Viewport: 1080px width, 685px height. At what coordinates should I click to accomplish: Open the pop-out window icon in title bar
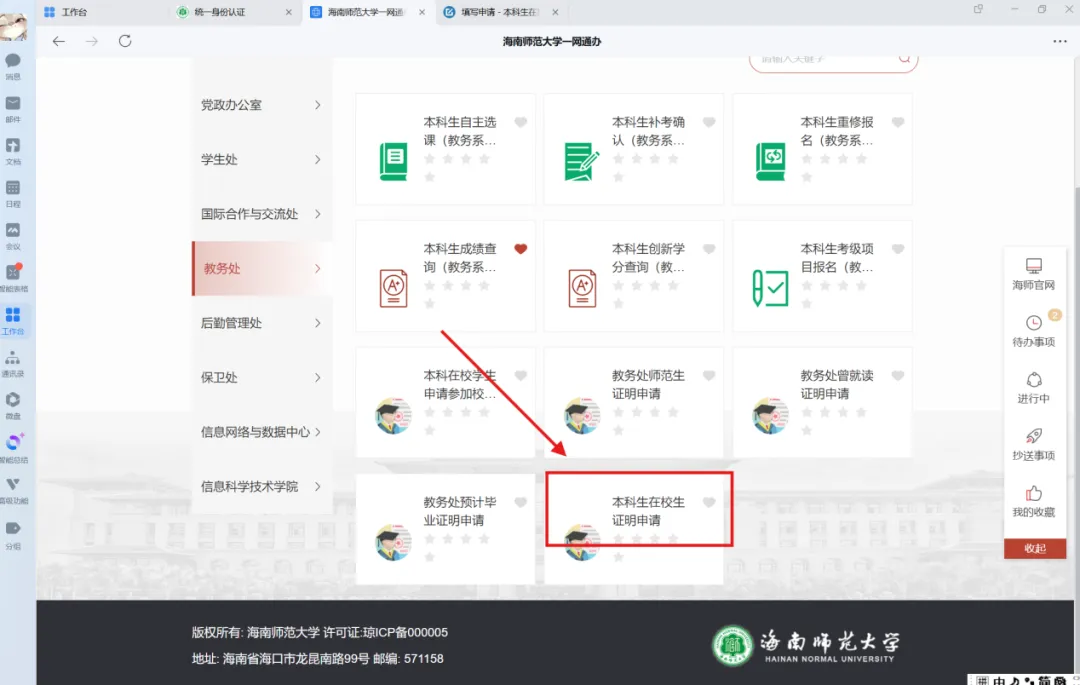coord(978,9)
